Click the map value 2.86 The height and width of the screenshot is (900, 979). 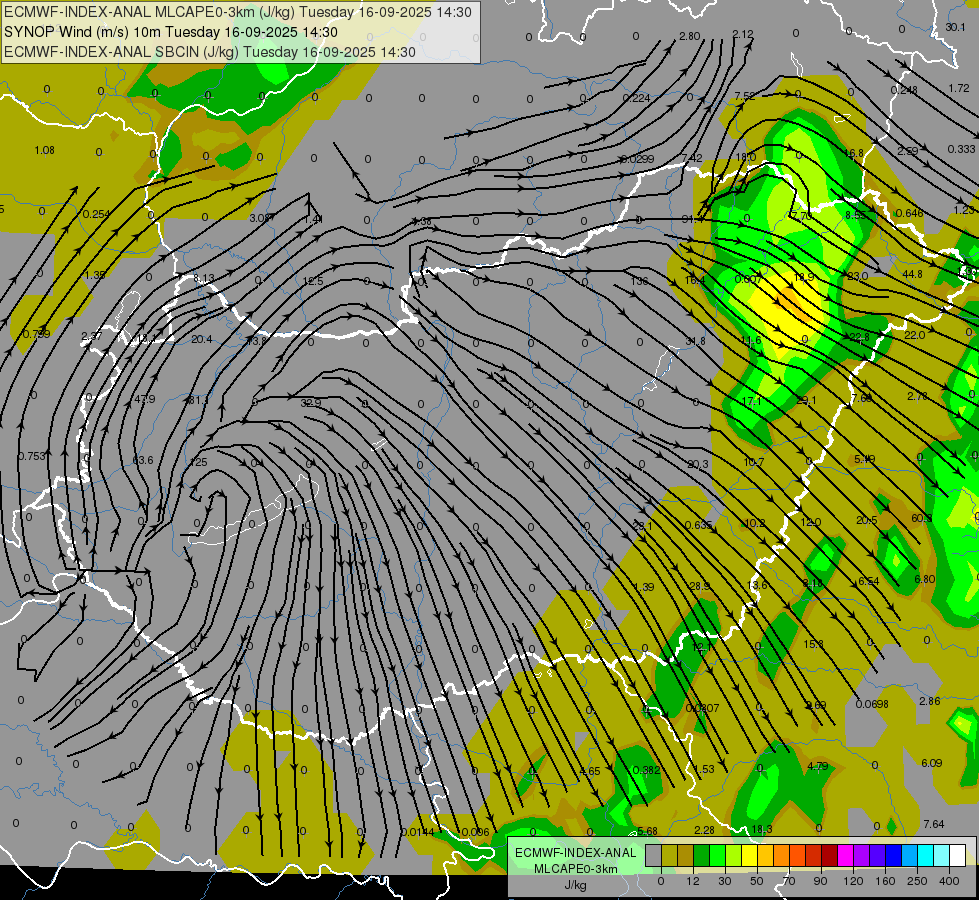tap(930, 701)
